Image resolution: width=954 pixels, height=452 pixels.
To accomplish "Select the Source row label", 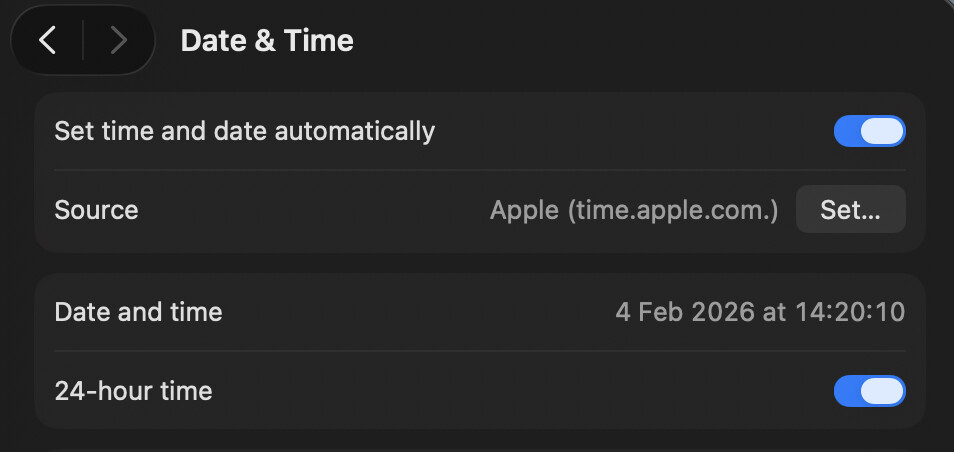I will tap(96, 210).
